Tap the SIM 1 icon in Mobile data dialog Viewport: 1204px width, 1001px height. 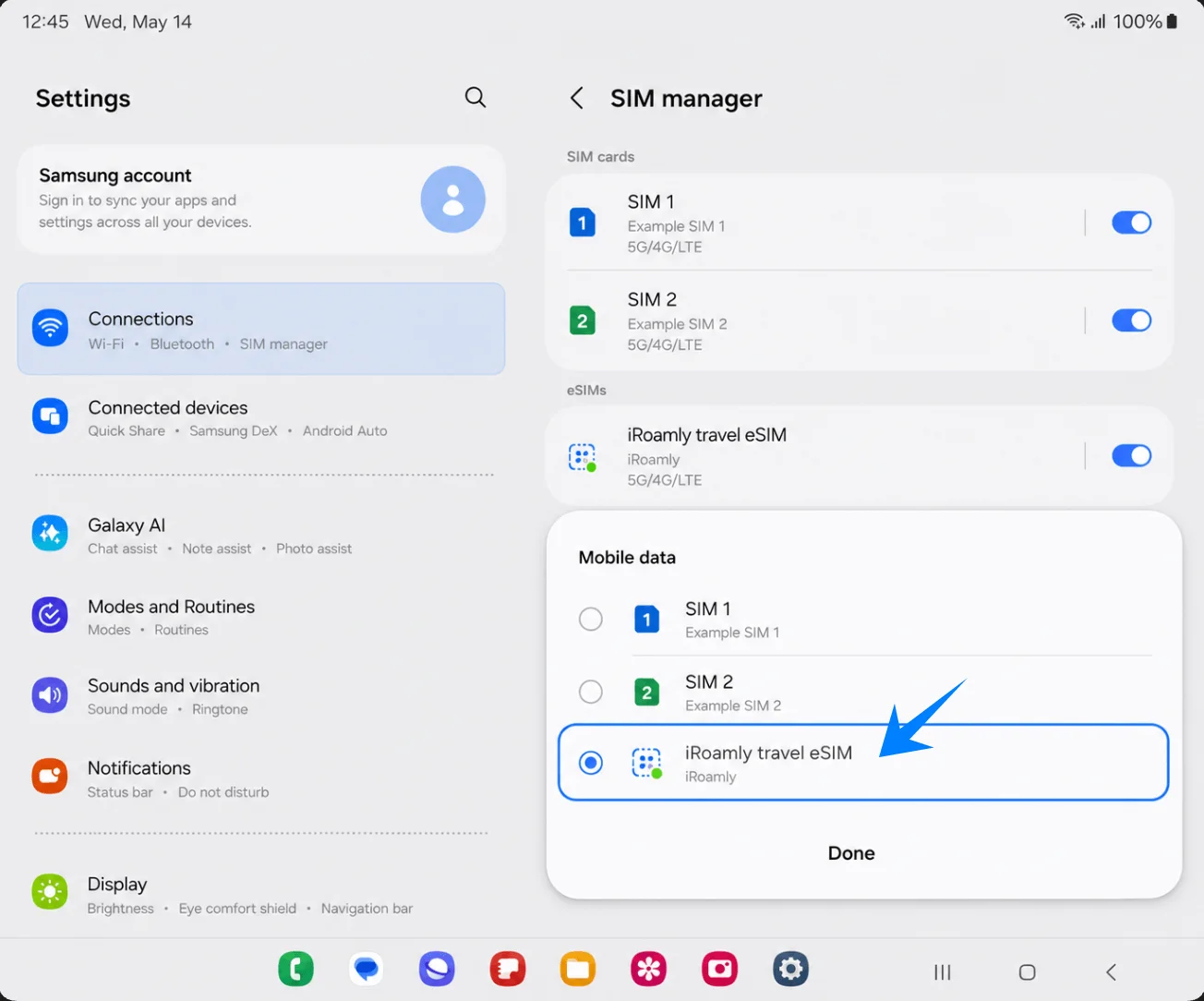[x=647, y=619]
